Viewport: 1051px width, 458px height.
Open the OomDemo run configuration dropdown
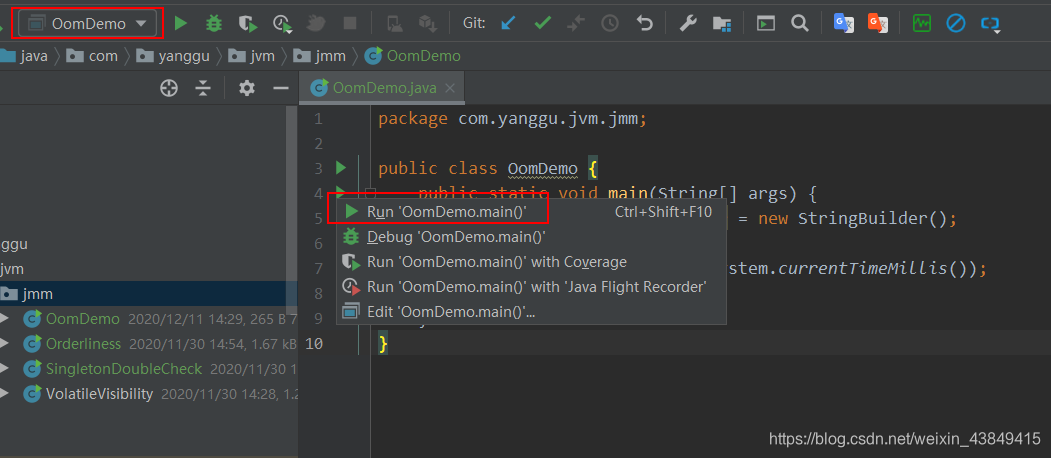[89, 23]
